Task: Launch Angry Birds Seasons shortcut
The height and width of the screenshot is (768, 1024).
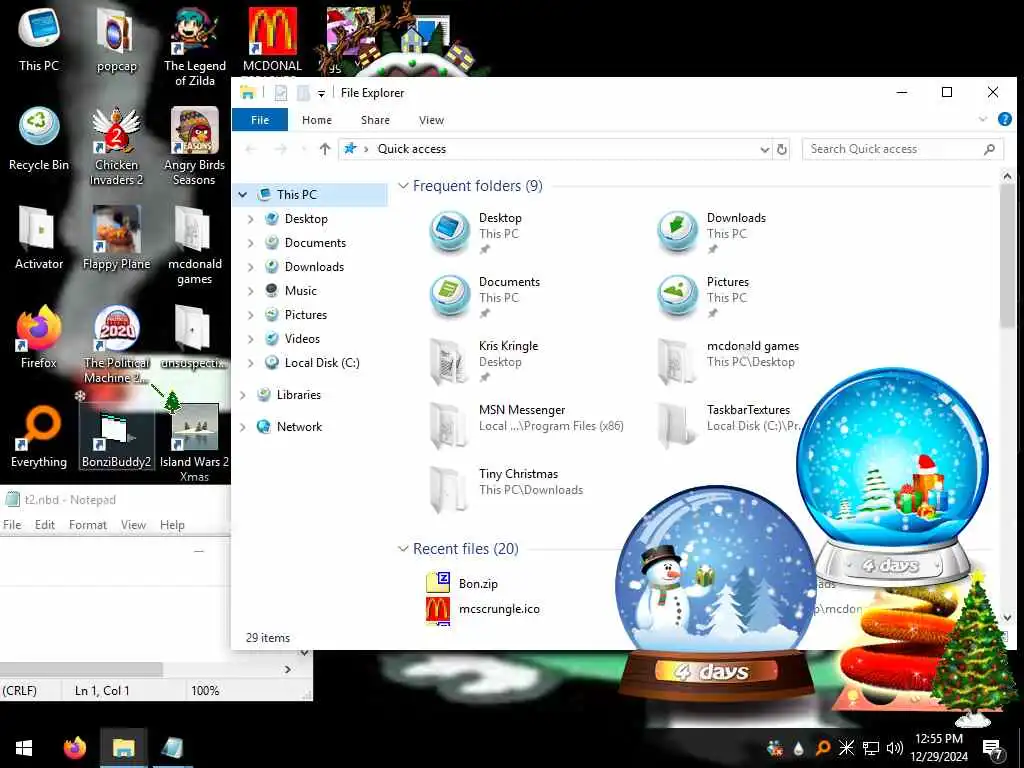Action: (194, 146)
